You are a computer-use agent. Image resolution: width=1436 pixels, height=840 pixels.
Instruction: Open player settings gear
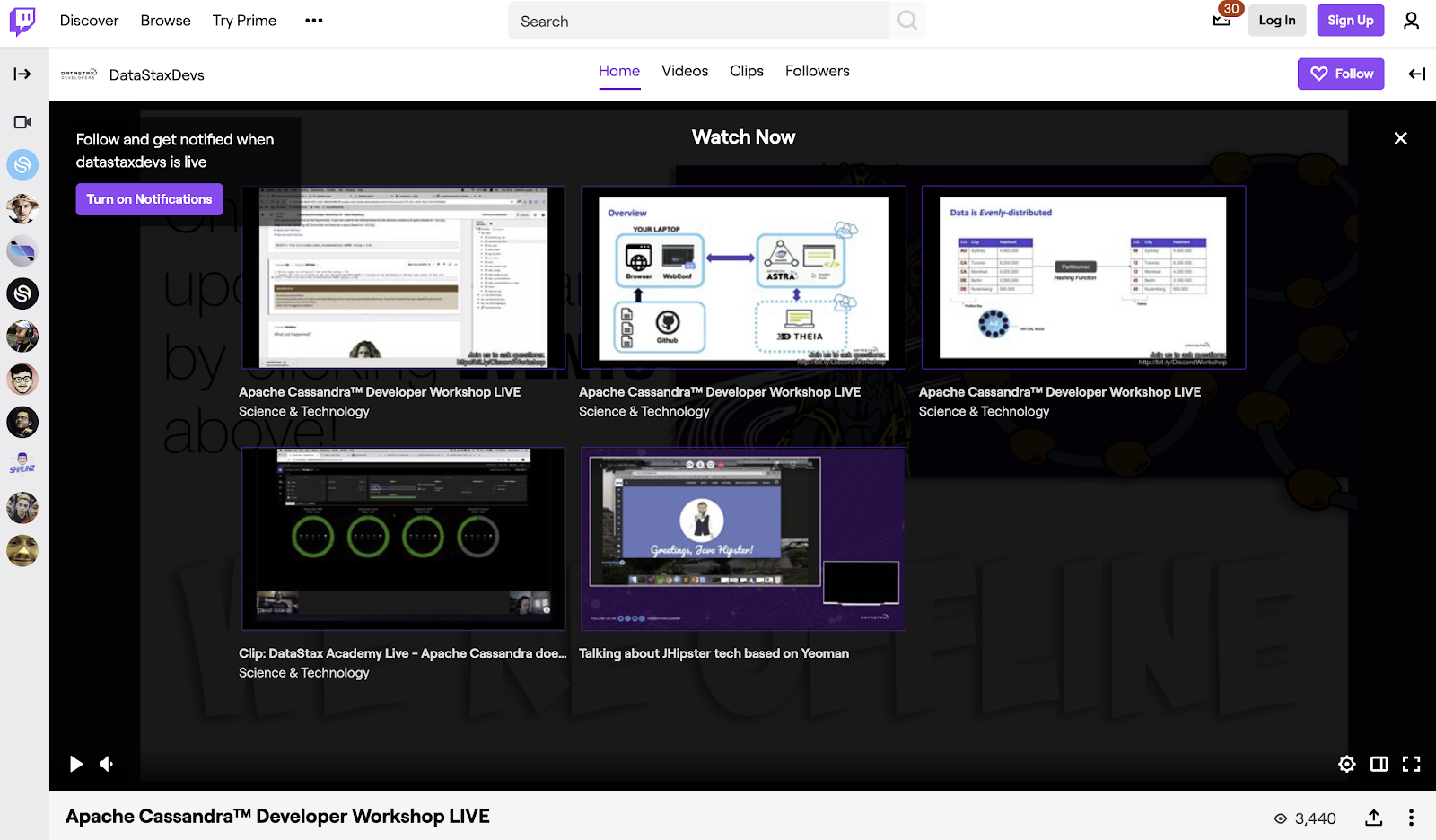tap(1347, 764)
